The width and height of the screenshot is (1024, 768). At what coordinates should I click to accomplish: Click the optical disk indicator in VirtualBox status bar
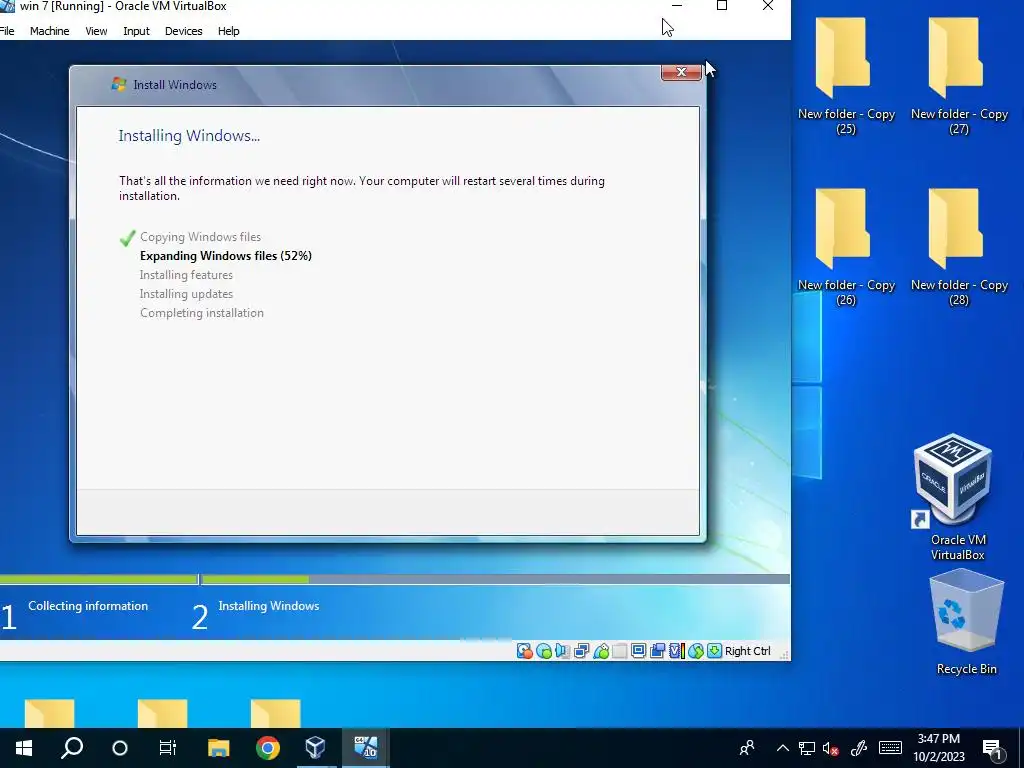click(543, 651)
